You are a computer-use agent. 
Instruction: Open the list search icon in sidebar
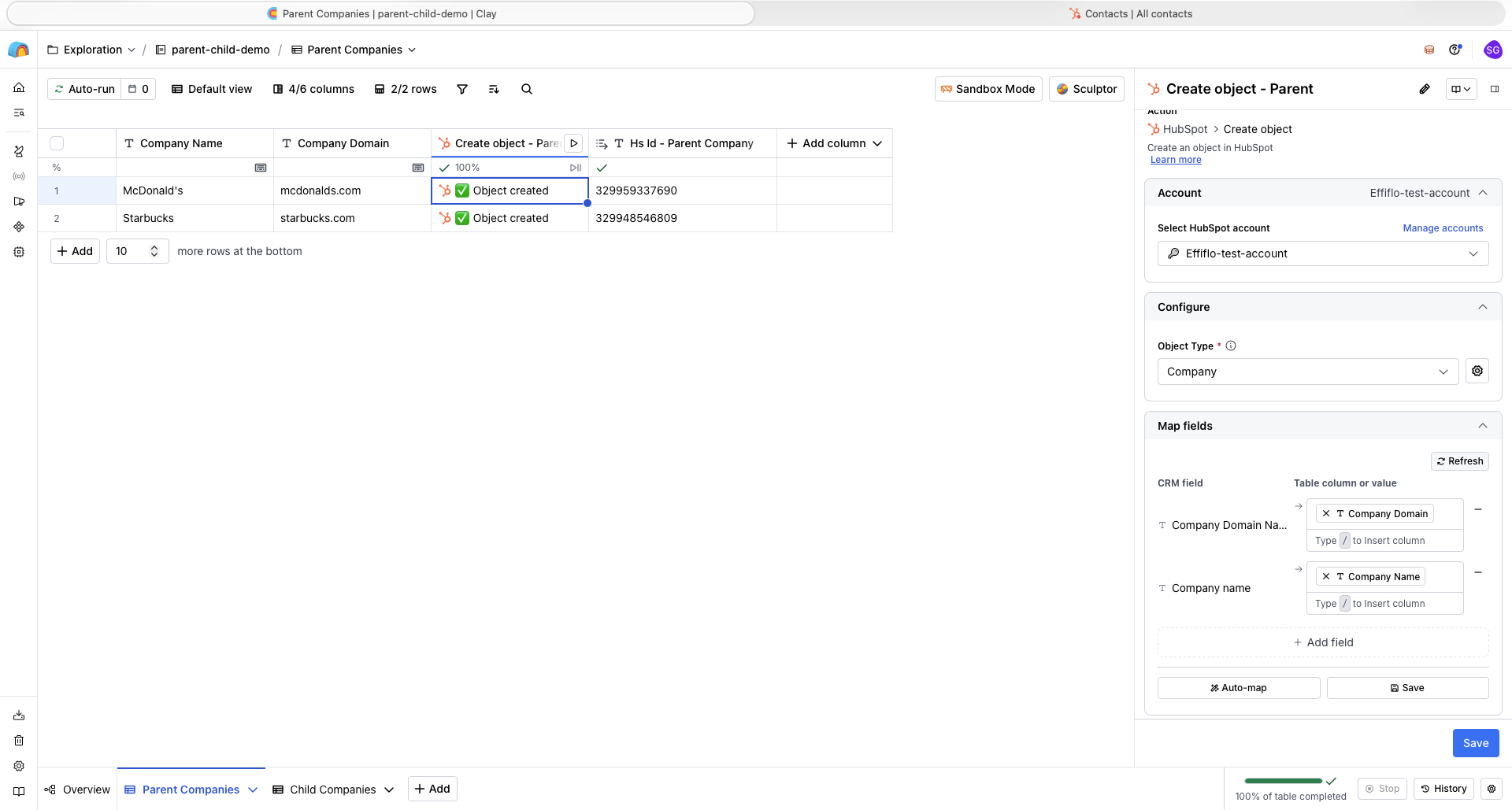point(19,113)
